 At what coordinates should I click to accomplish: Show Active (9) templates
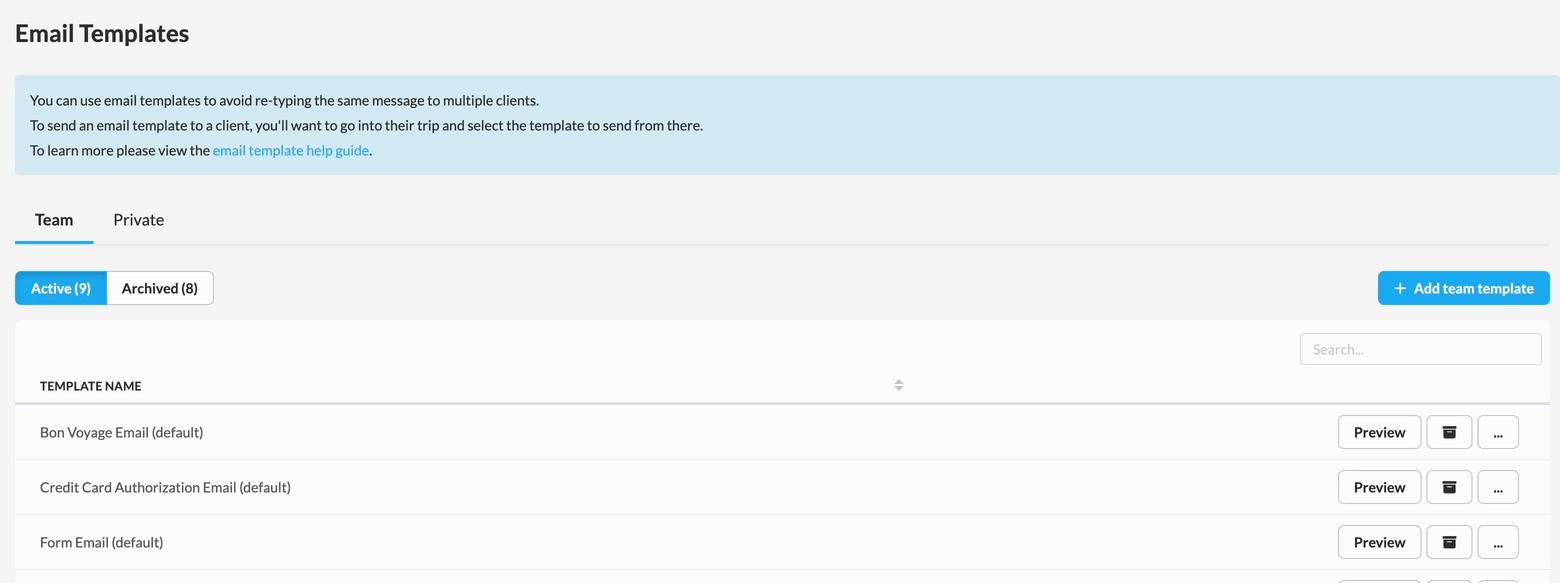point(61,288)
